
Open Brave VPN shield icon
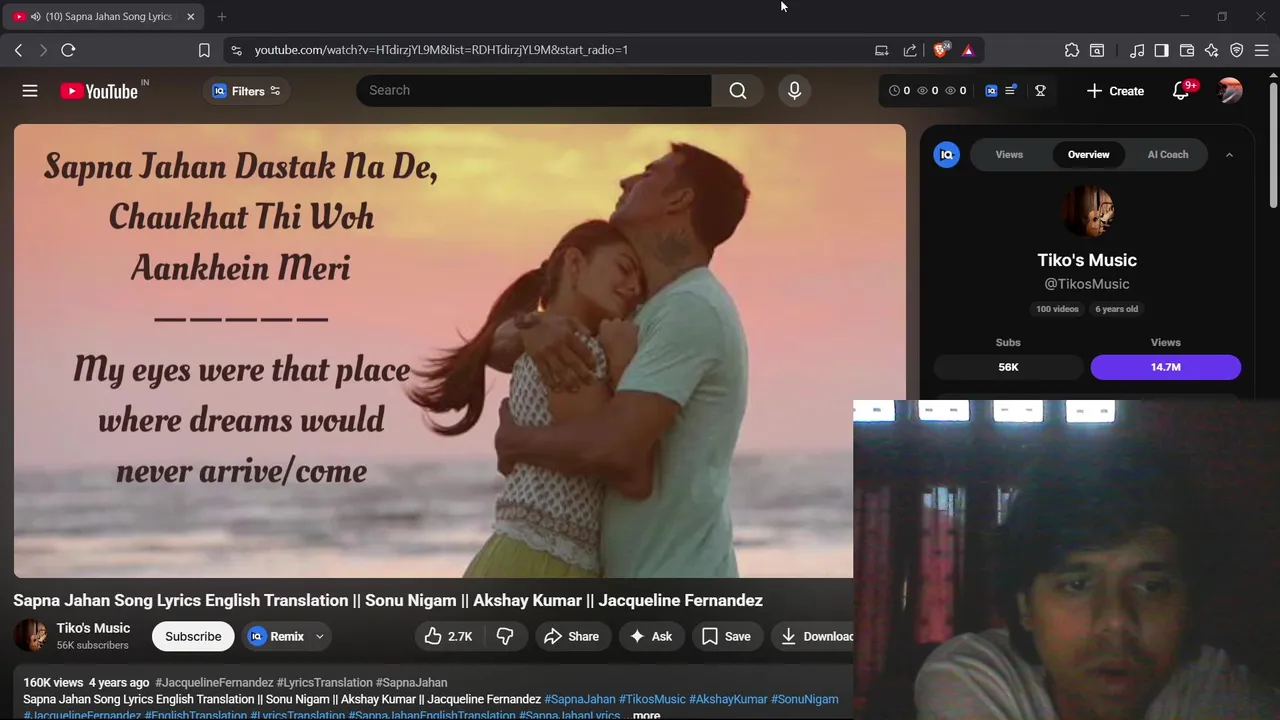pos(1237,50)
